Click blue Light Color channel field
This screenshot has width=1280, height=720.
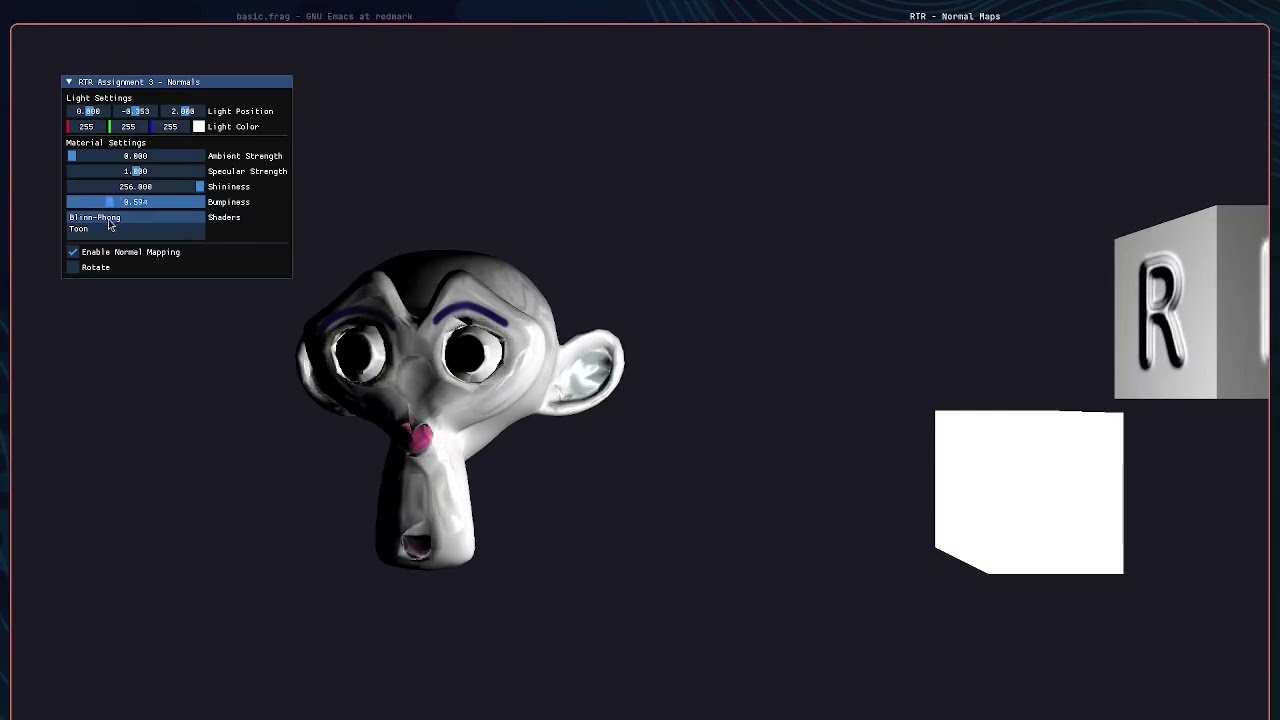(170, 127)
